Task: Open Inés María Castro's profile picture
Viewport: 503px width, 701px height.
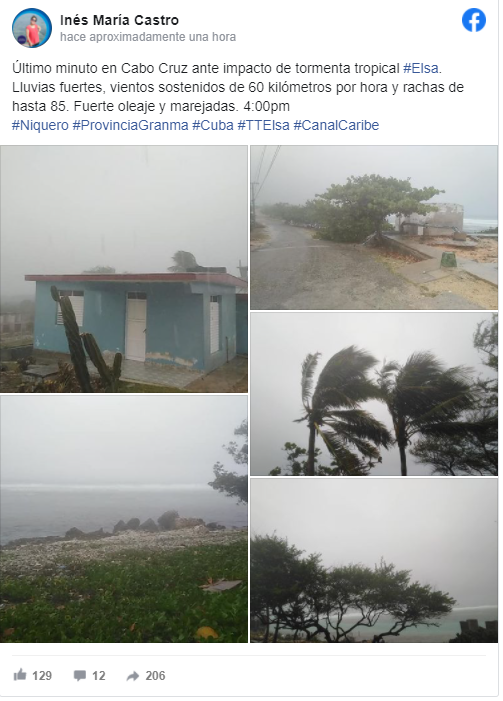Action: [x=31, y=28]
